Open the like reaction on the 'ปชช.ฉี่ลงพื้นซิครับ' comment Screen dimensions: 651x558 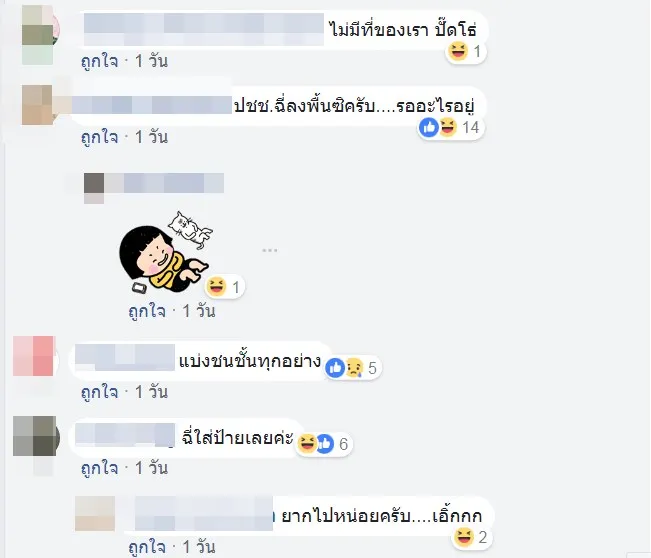(x=429, y=127)
